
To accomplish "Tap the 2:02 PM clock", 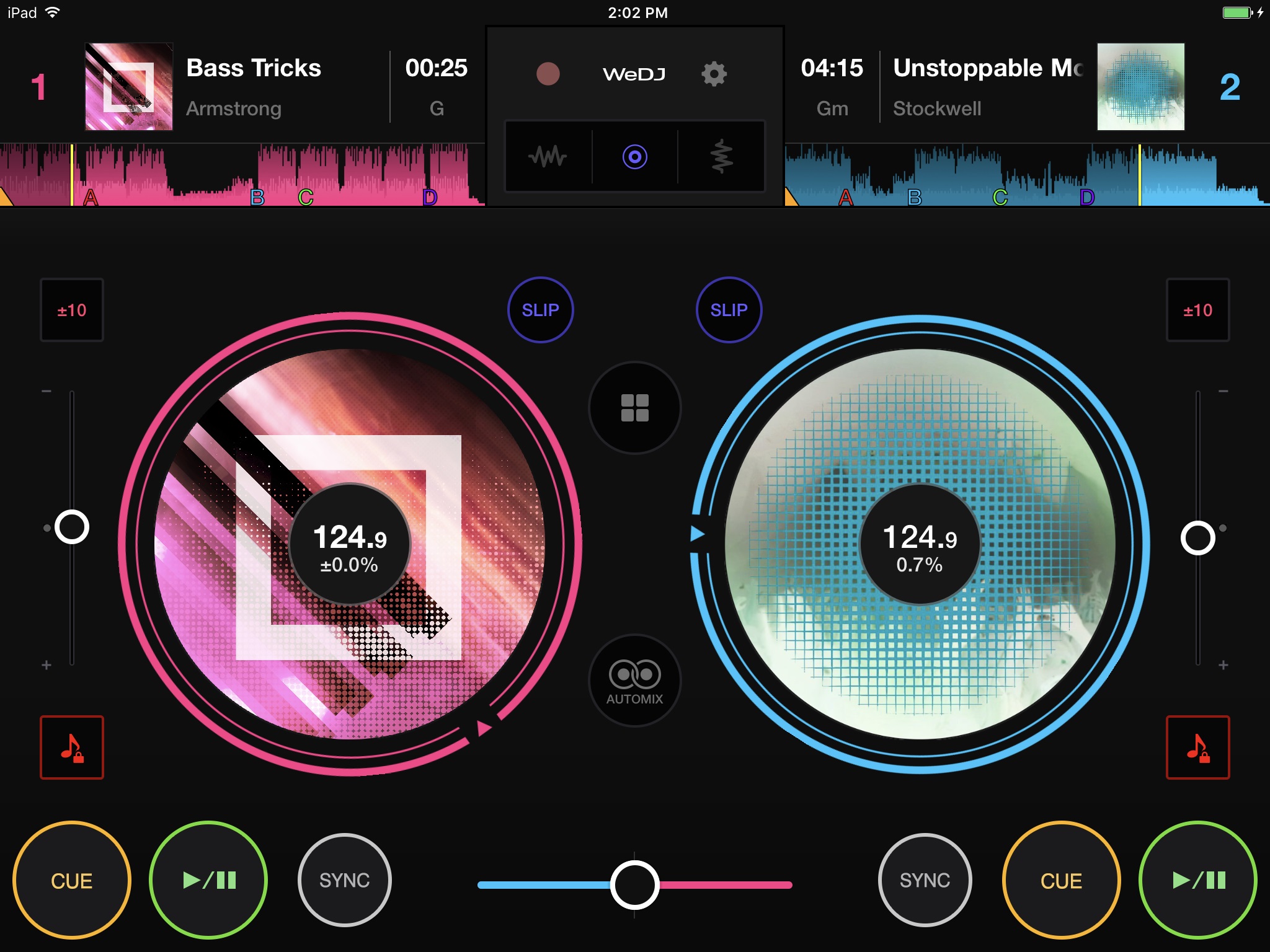I will click(x=637, y=12).
